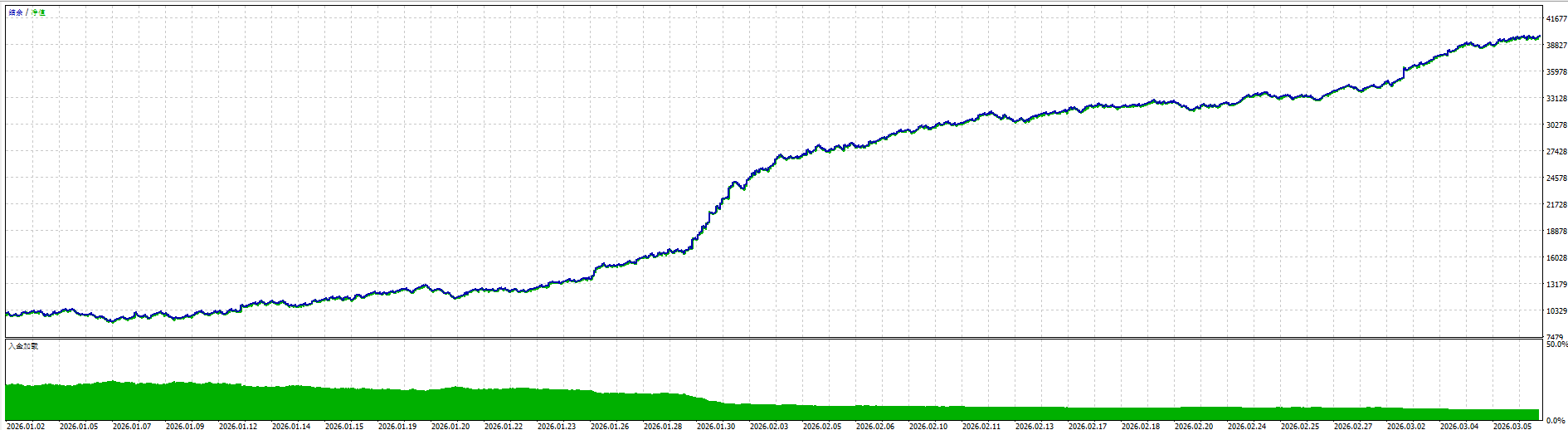The image size is (1568, 430).
Task: Click the green equity legend label
Action: (38, 12)
